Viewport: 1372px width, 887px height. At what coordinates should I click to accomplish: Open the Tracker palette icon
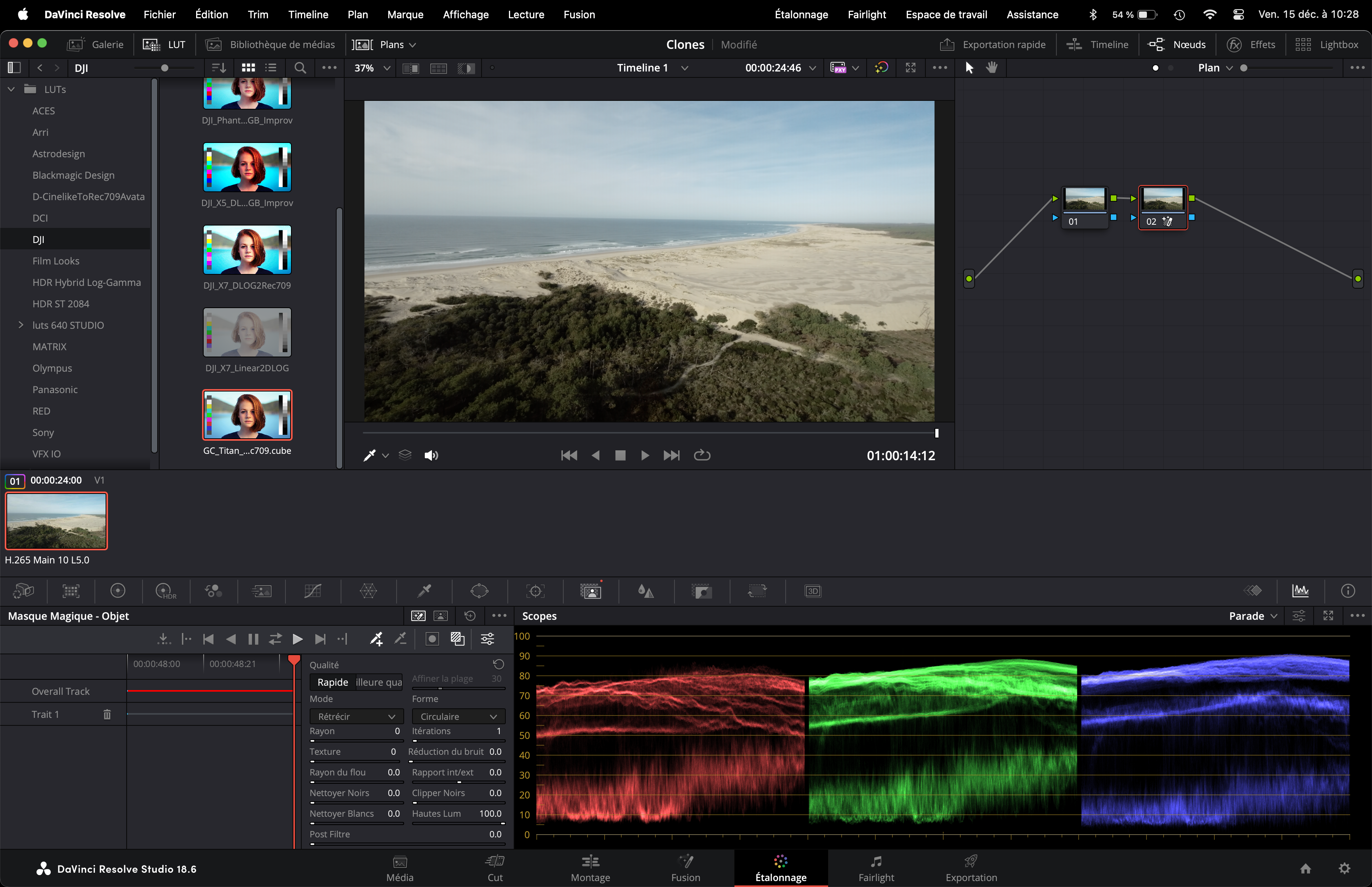click(x=535, y=591)
